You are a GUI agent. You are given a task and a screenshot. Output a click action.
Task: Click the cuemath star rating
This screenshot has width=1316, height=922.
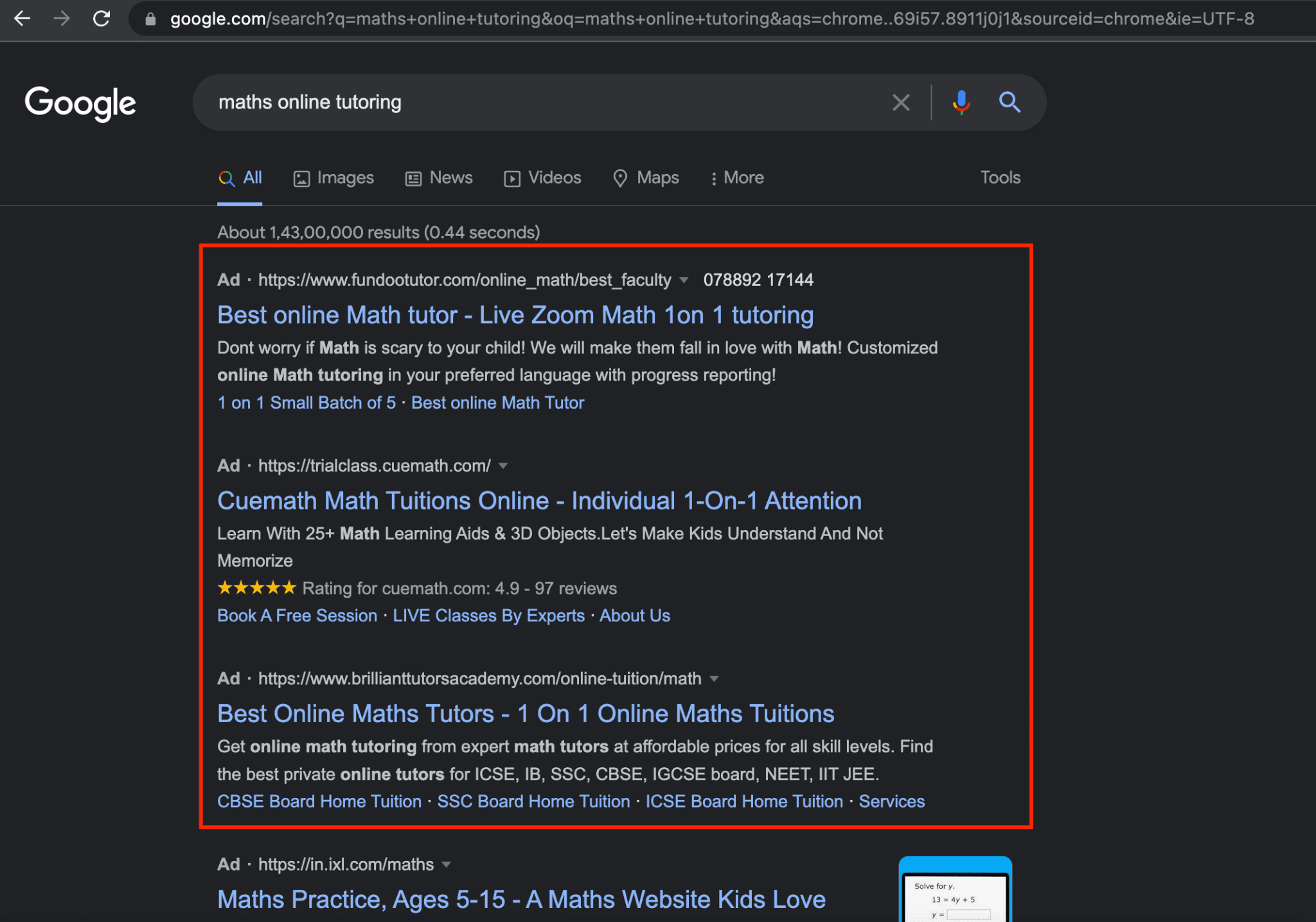[256, 587]
